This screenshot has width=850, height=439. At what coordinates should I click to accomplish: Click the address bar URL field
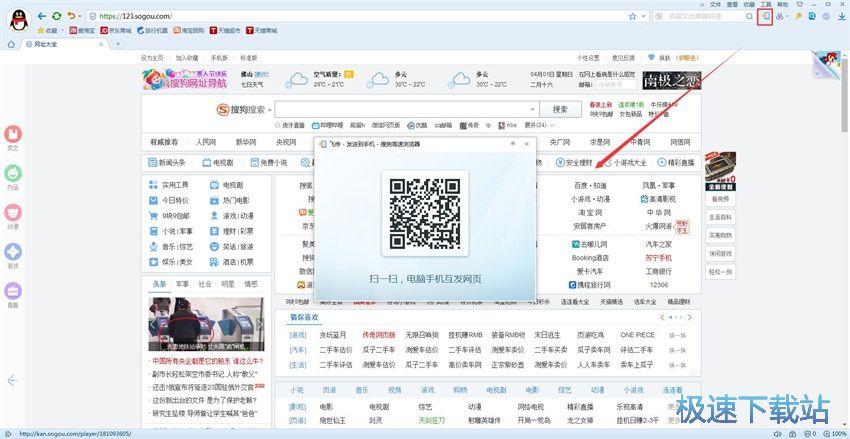pyautogui.click(x=358, y=16)
